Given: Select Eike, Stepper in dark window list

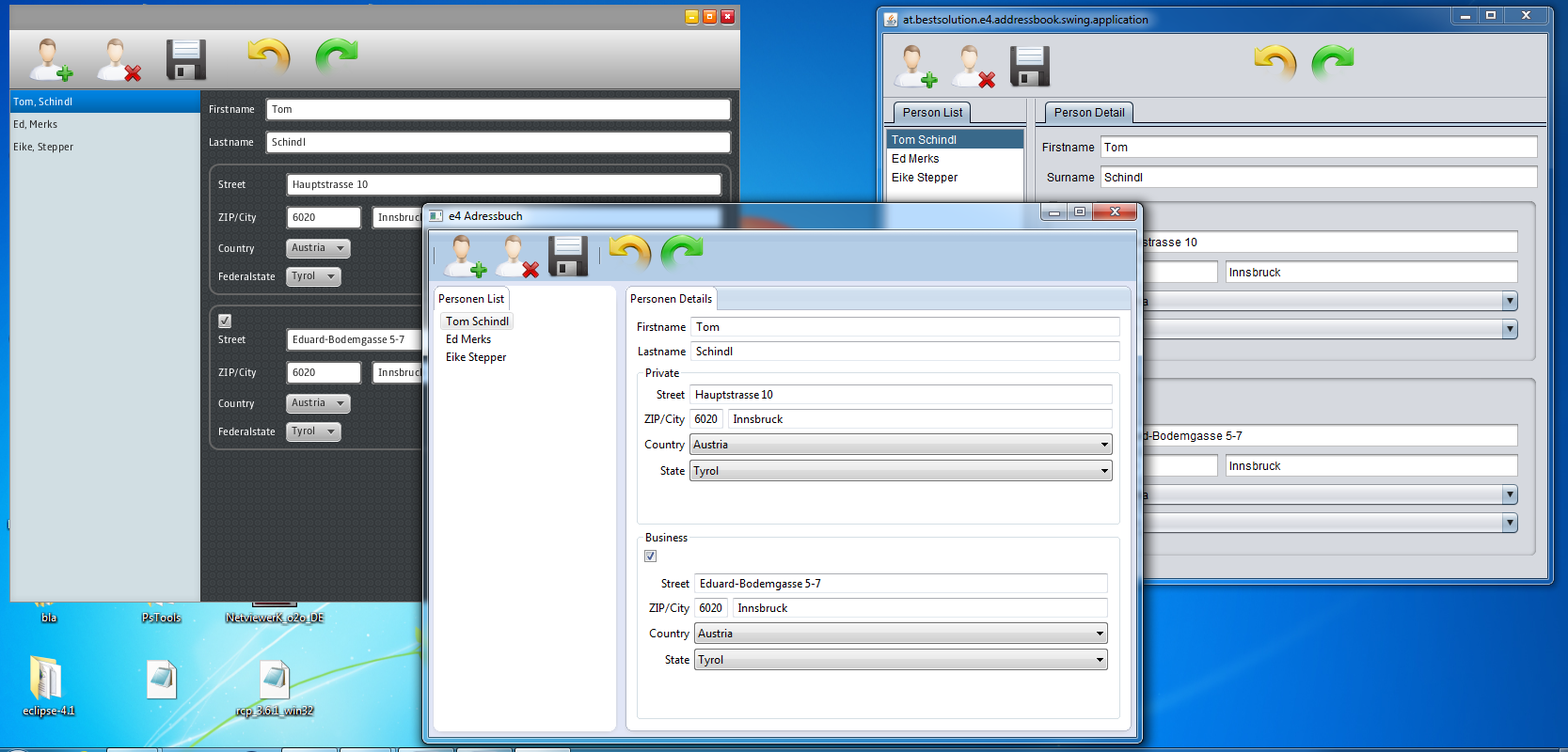Looking at the screenshot, I should pos(43,147).
